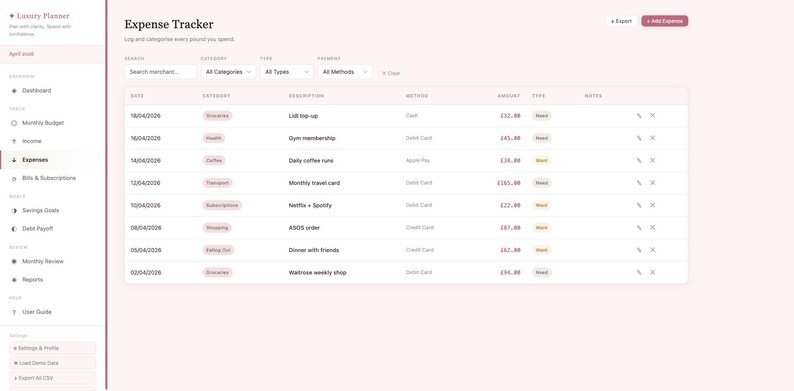Click the Apple Pay method cell
The width and height of the screenshot is (794, 391).
(418, 161)
